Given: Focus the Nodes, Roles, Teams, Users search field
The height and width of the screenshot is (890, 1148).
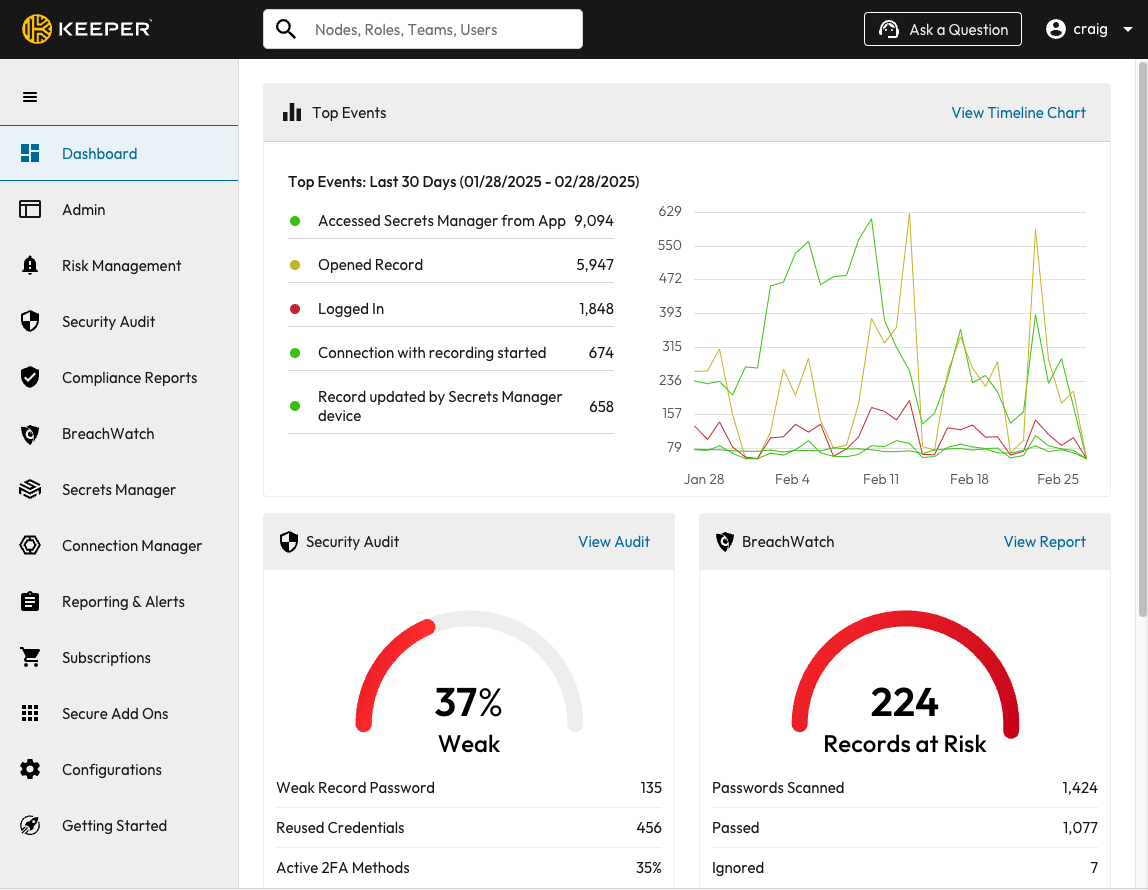Looking at the screenshot, I should 440,30.
